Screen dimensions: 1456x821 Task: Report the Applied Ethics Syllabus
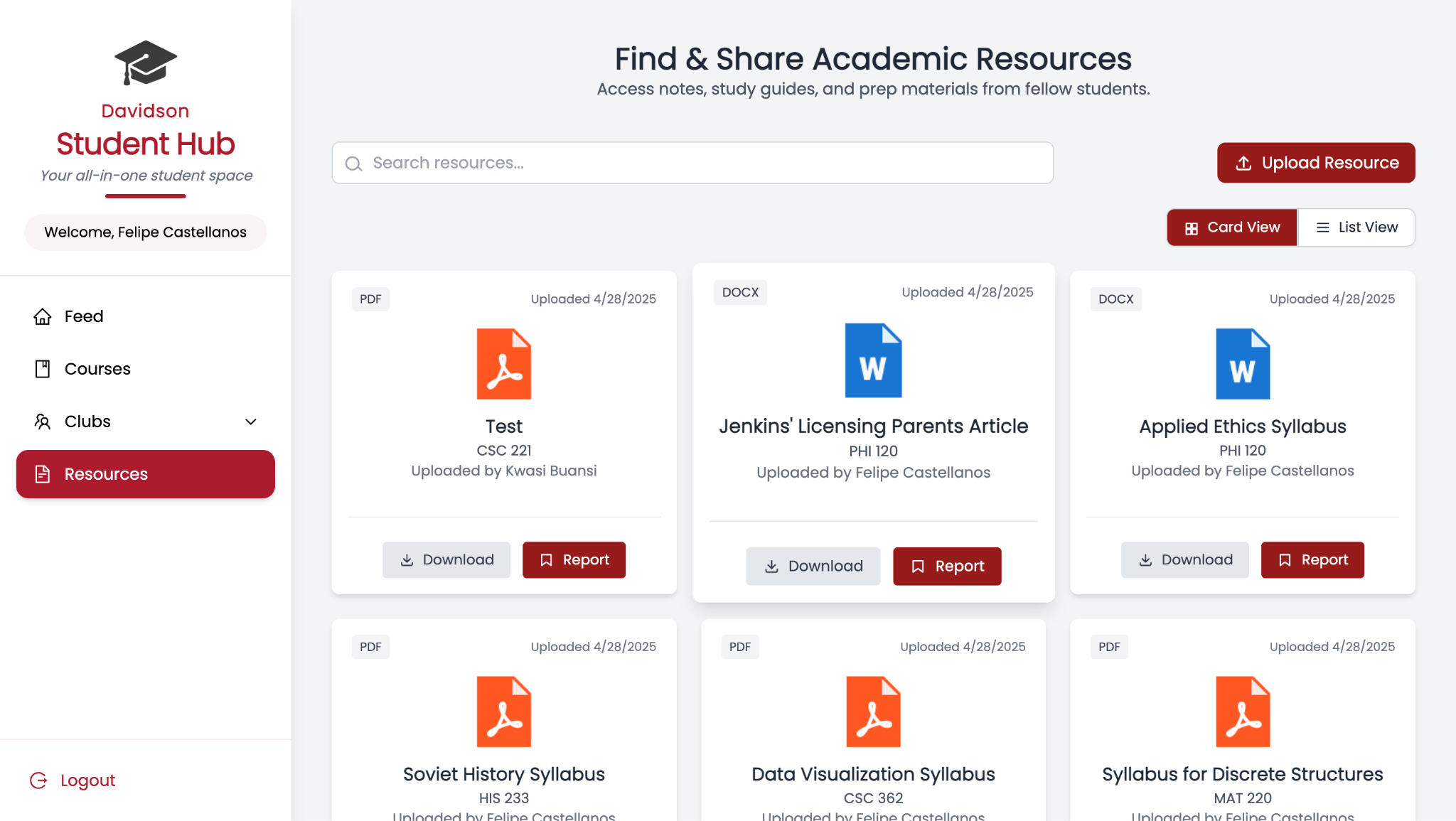[x=1312, y=560]
